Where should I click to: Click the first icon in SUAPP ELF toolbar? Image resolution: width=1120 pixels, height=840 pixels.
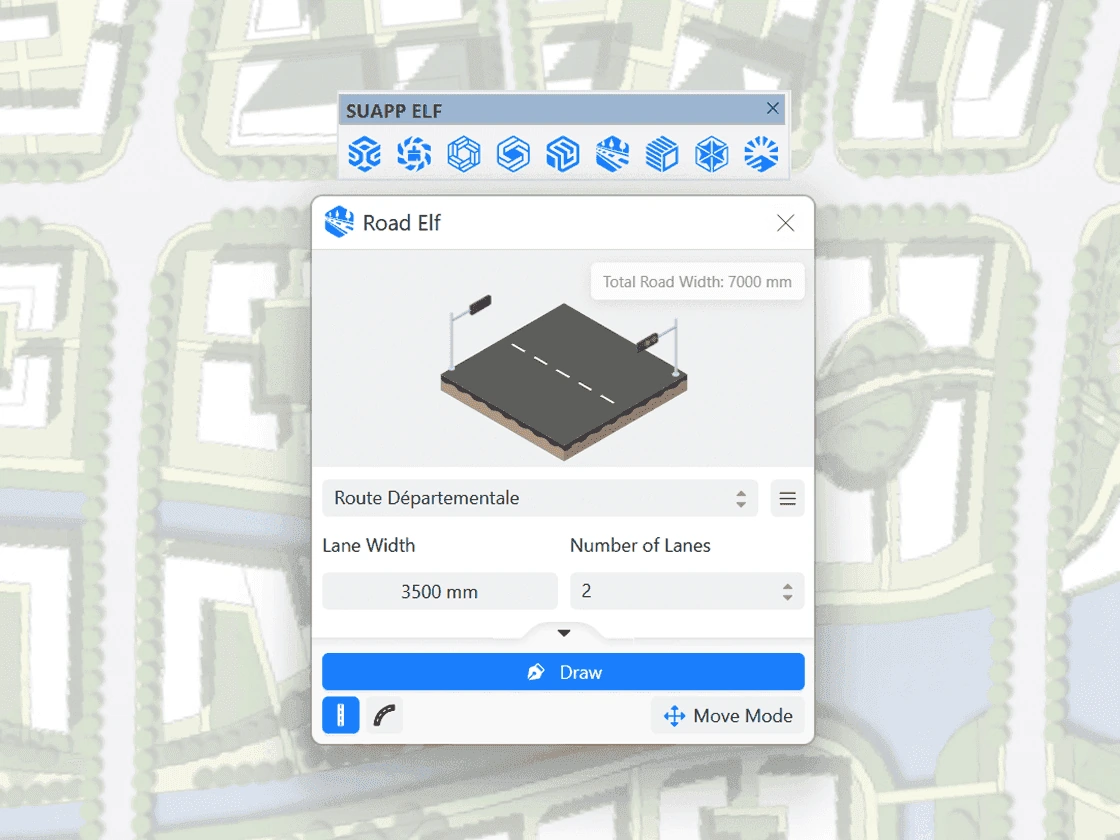tap(364, 154)
